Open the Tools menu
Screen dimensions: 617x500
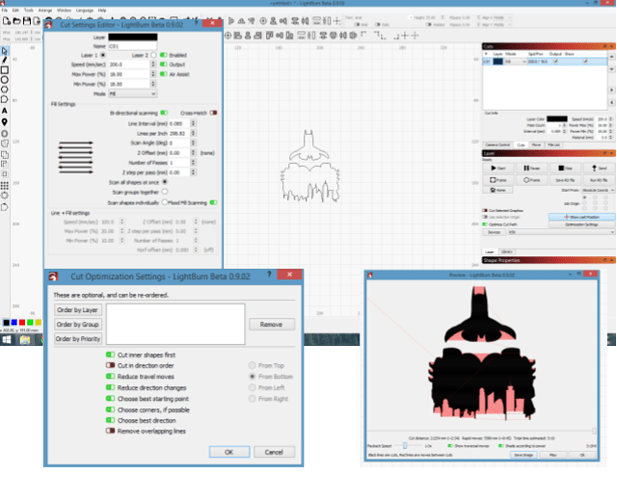point(29,10)
